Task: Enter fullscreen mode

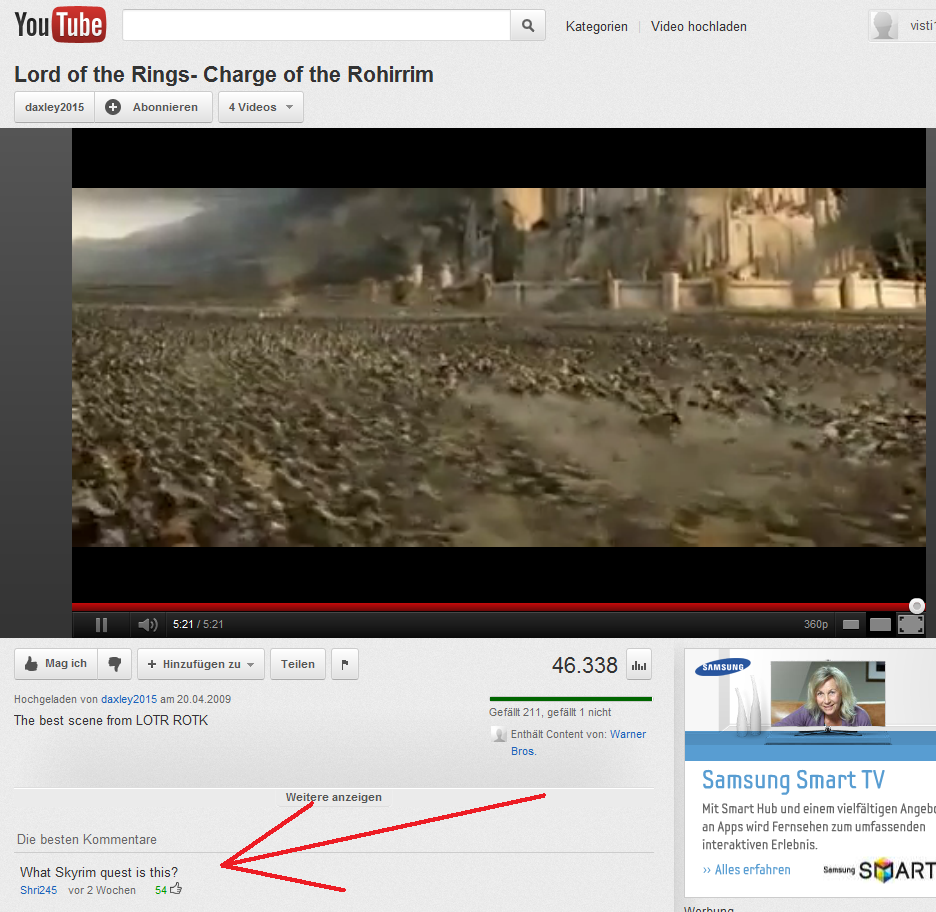Action: pos(911,624)
